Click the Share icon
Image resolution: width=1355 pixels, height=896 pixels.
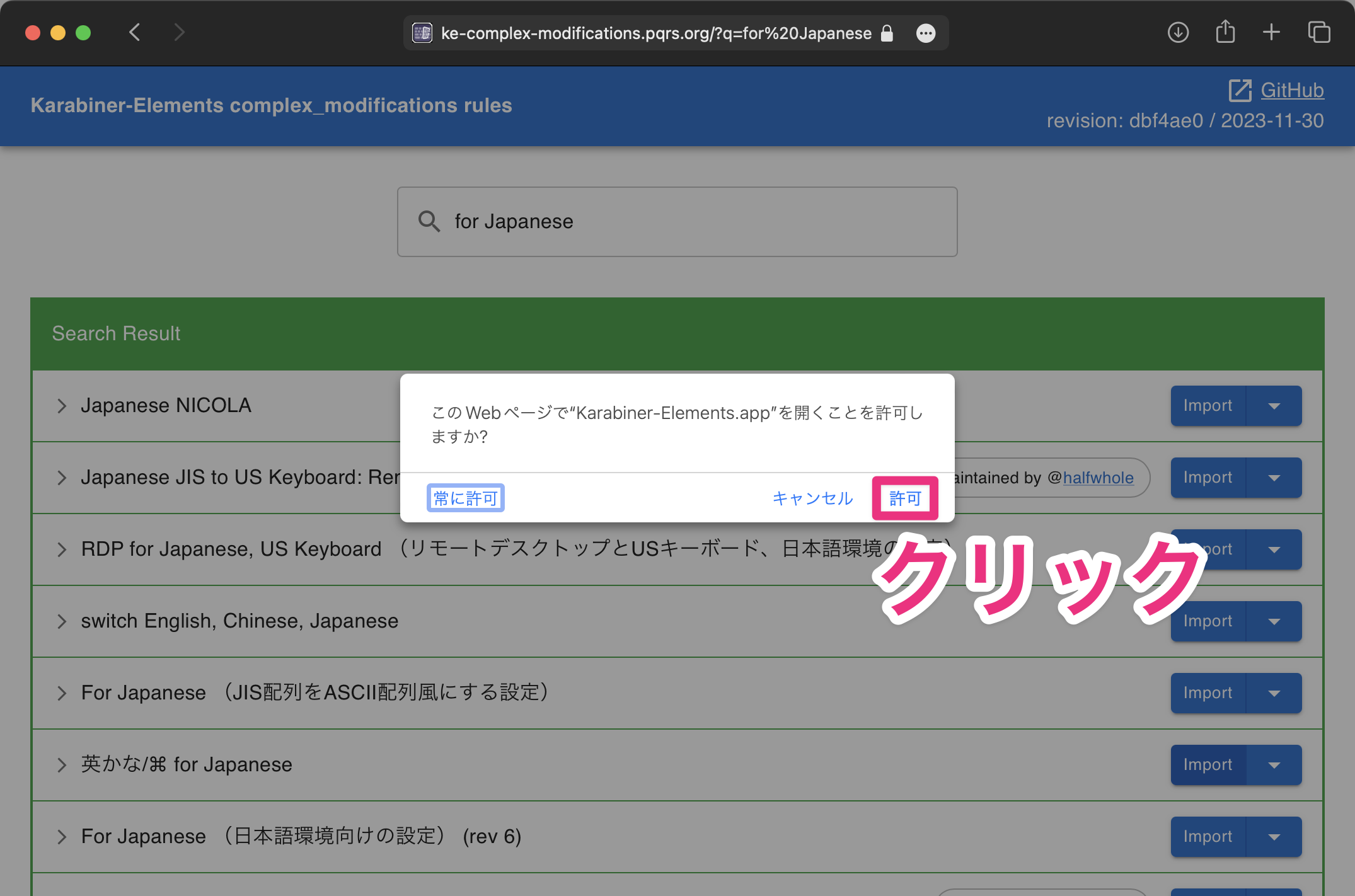(1225, 32)
